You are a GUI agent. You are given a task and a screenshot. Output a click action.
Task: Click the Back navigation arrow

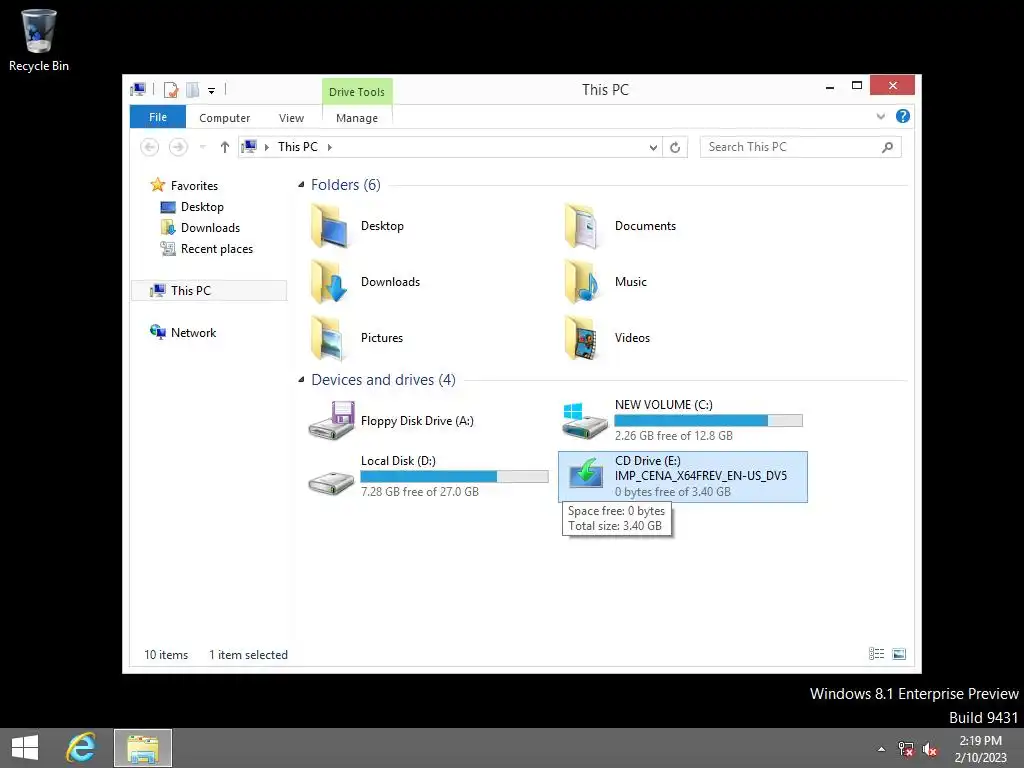(x=150, y=147)
